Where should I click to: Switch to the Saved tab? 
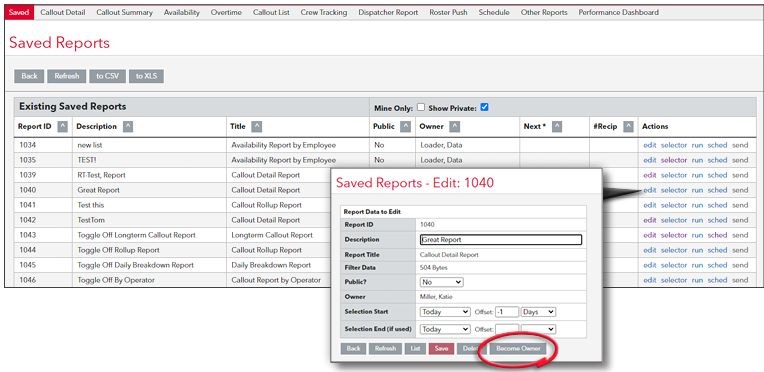click(x=19, y=12)
